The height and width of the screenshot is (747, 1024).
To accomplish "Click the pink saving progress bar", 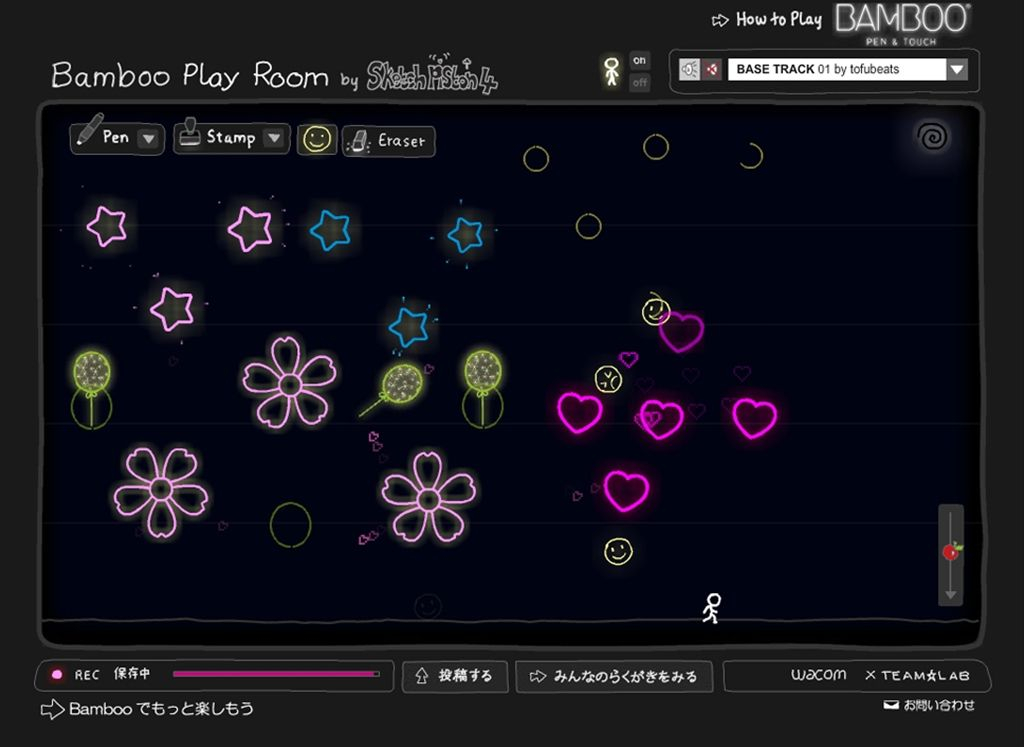I will 276,674.
